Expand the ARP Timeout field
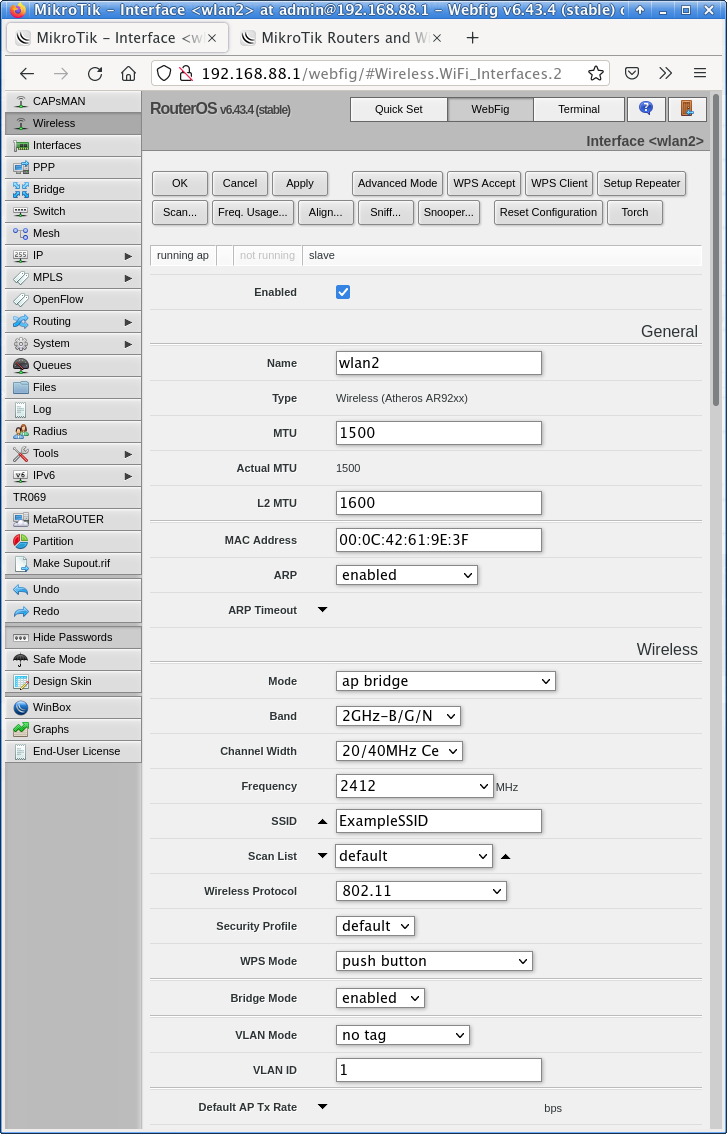The image size is (727, 1134). pyautogui.click(x=322, y=610)
